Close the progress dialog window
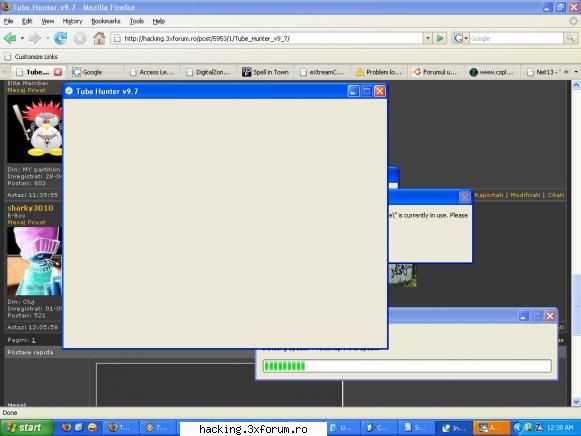 [x=550, y=316]
